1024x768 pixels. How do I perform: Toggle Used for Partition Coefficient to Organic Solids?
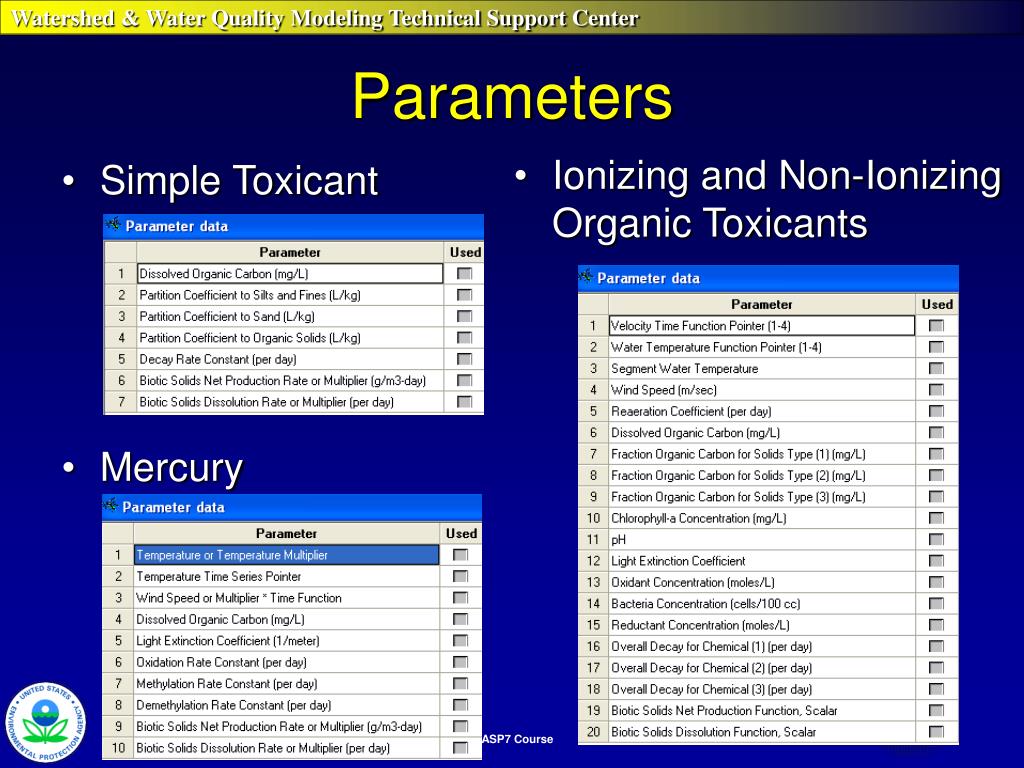(x=464, y=338)
